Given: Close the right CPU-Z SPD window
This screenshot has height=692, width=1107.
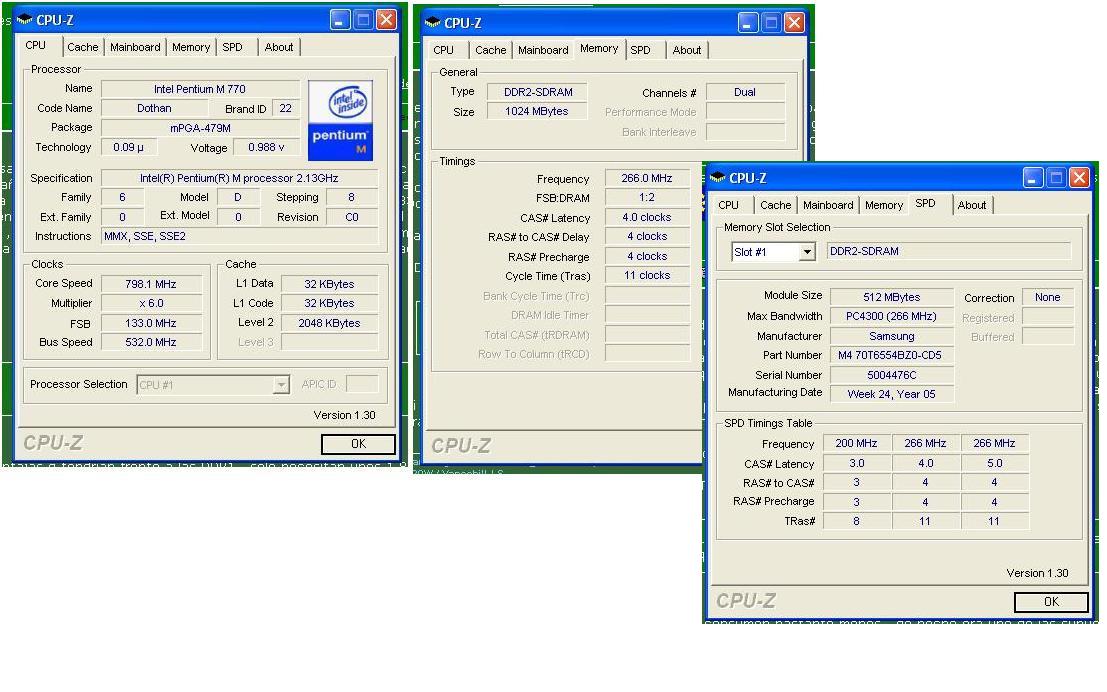Looking at the screenshot, I should coord(1079,178).
